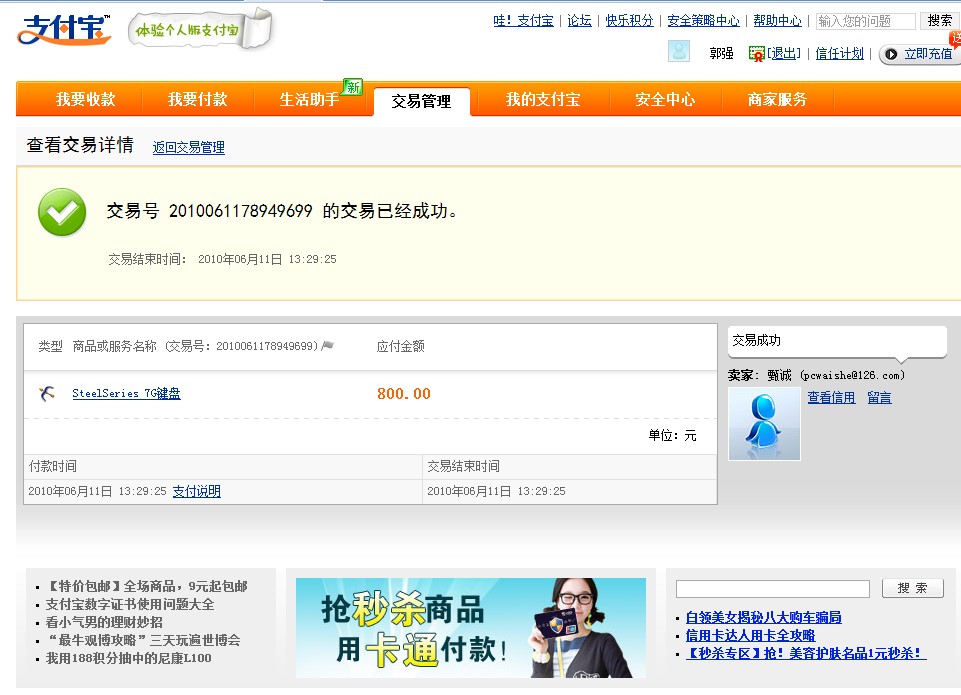The width and height of the screenshot is (961, 695).
Task: Open the 论坛 link
Action: [579, 21]
